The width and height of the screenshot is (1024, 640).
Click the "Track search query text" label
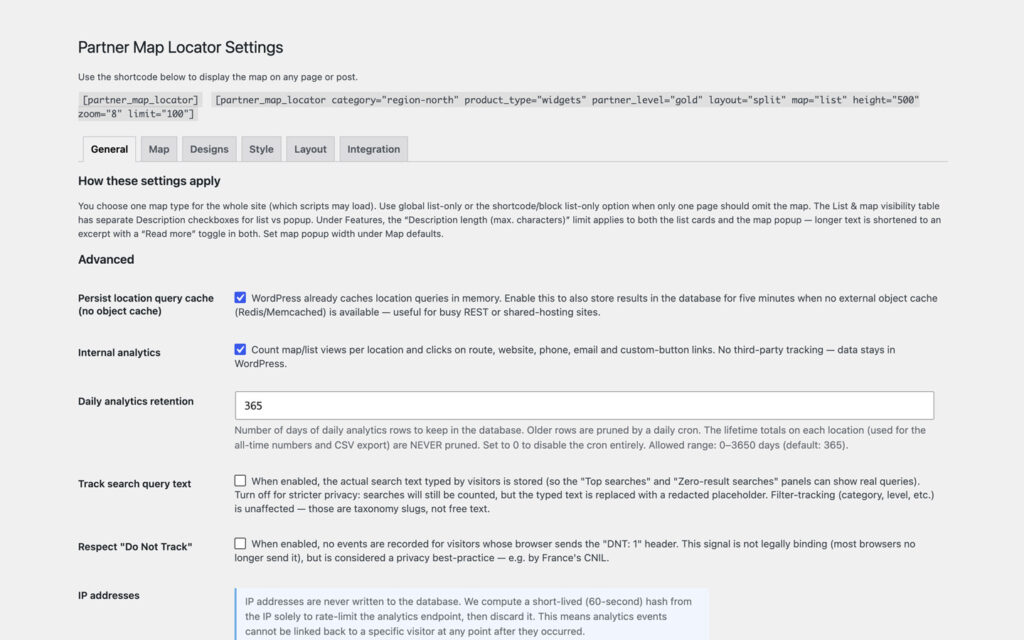point(135,484)
